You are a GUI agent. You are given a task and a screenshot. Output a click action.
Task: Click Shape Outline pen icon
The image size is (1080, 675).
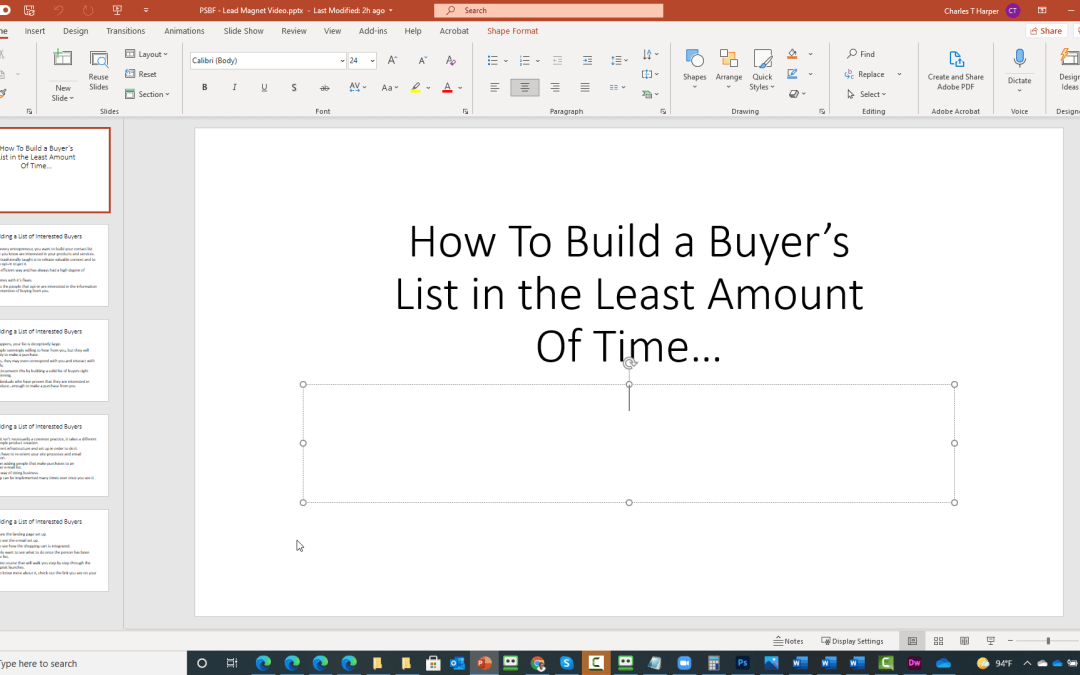point(793,74)
